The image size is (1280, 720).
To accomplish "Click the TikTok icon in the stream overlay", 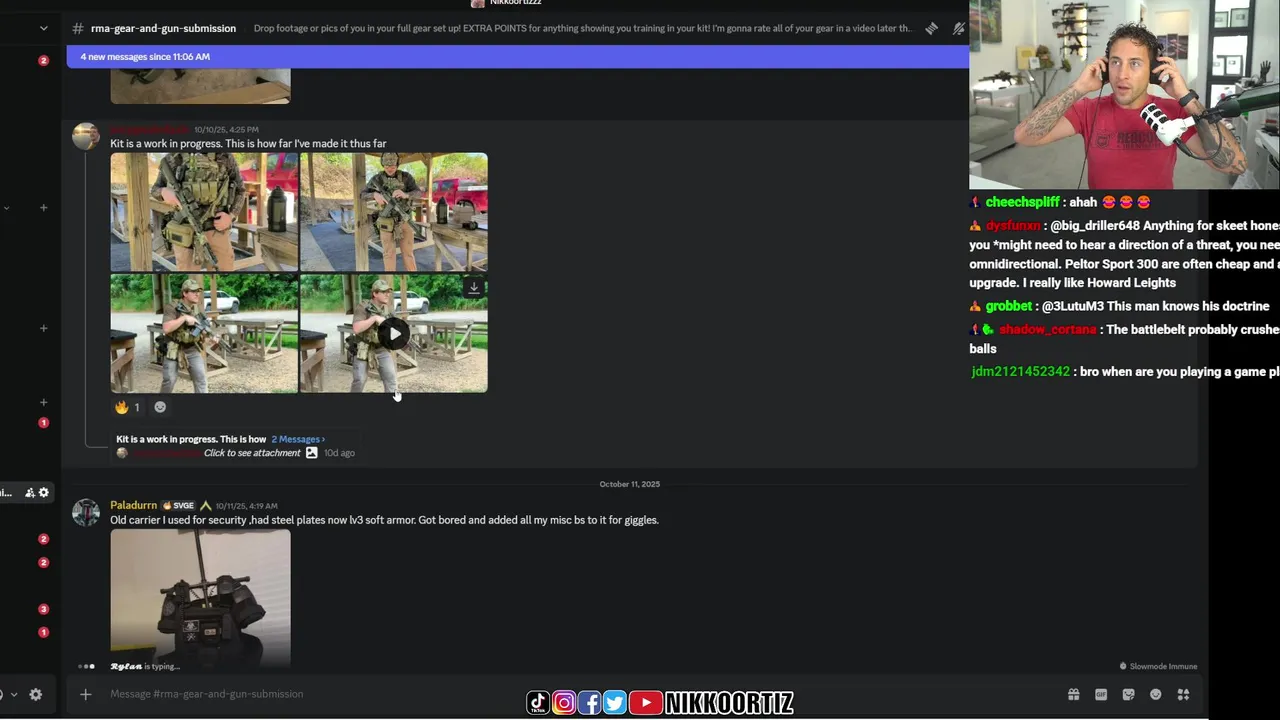I will 538,703.
